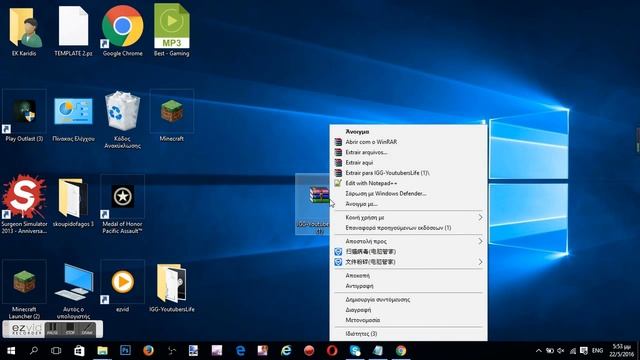
Task: Pause recording in the ezvid widget
Action: tap(52, 329)
